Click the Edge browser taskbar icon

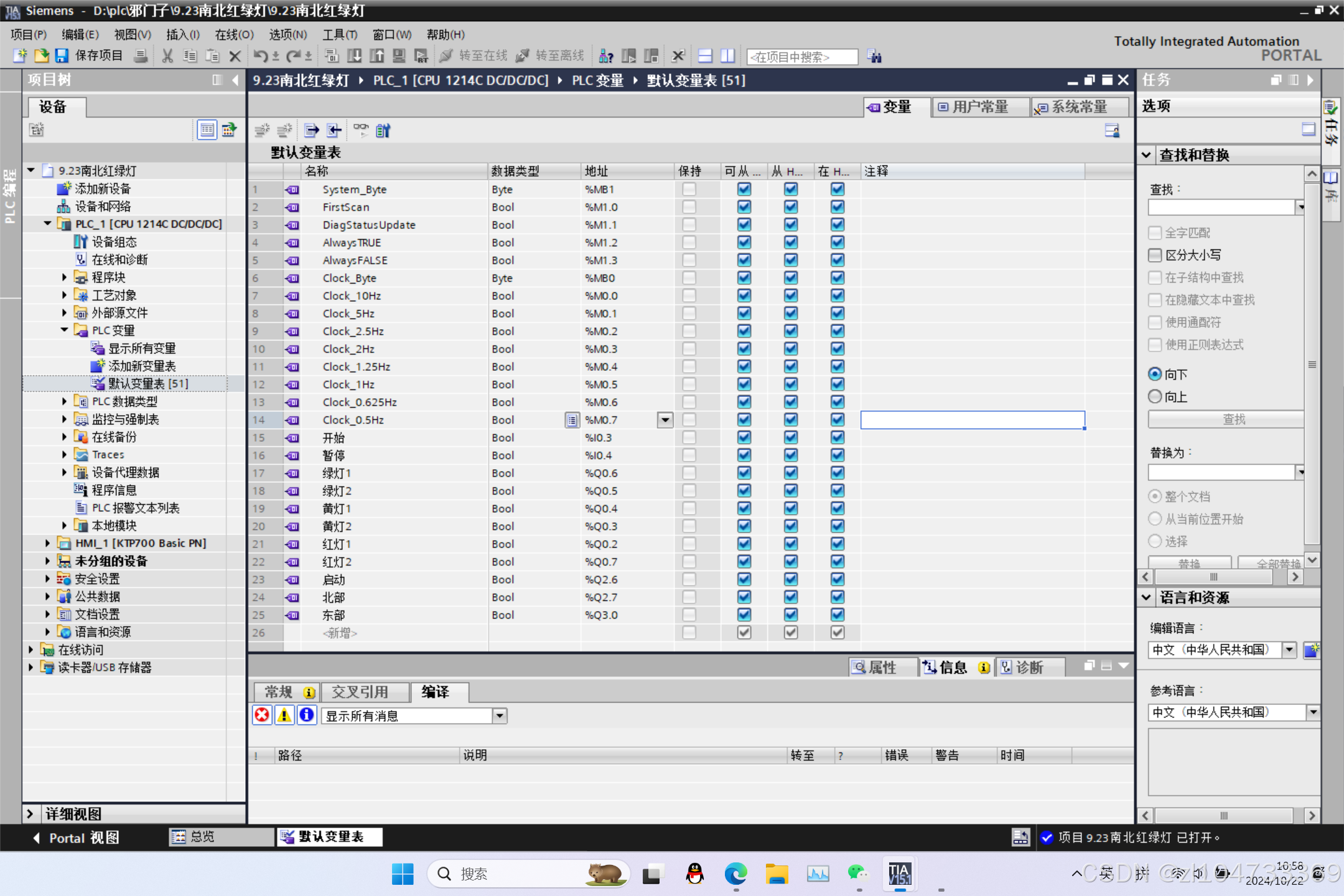(x=735, y=874)
